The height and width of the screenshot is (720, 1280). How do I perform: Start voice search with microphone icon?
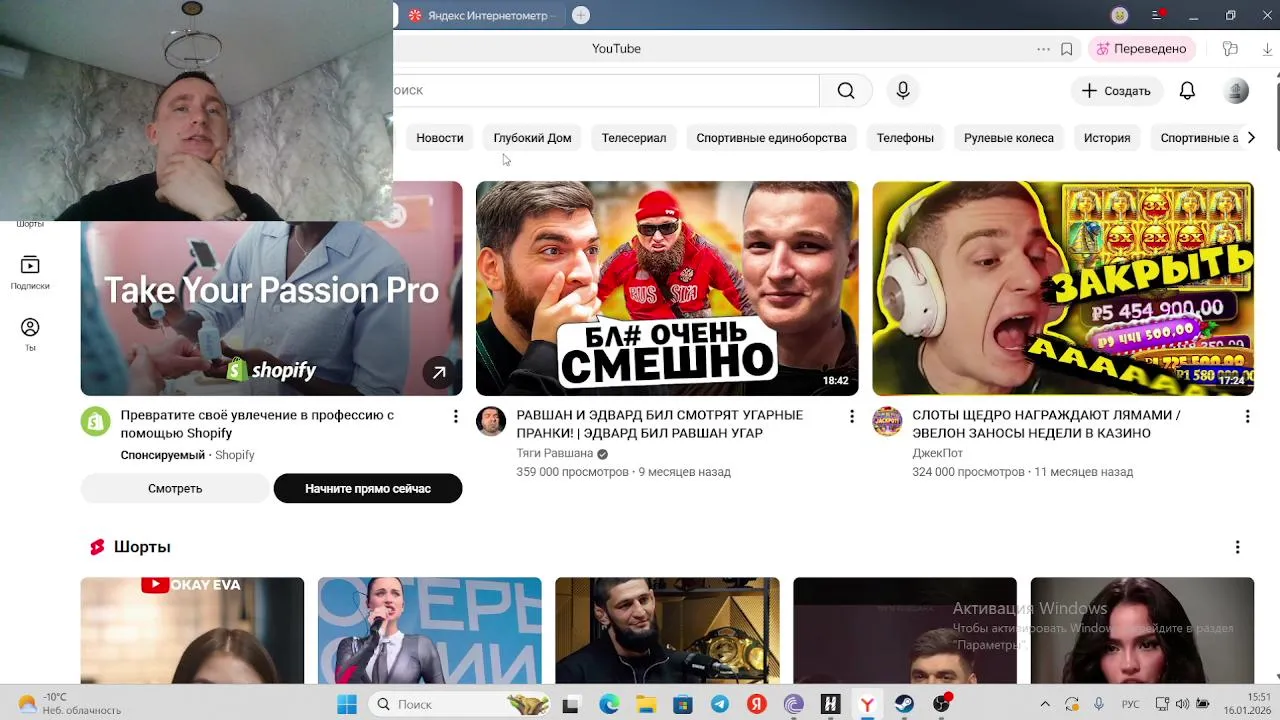tap(903, 91)
